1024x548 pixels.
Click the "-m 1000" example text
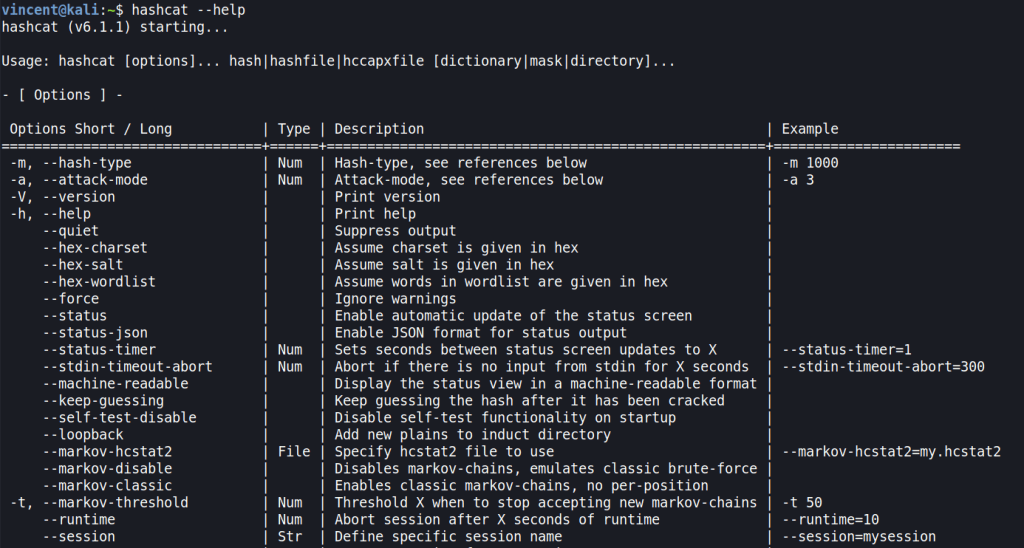[810, 163]
